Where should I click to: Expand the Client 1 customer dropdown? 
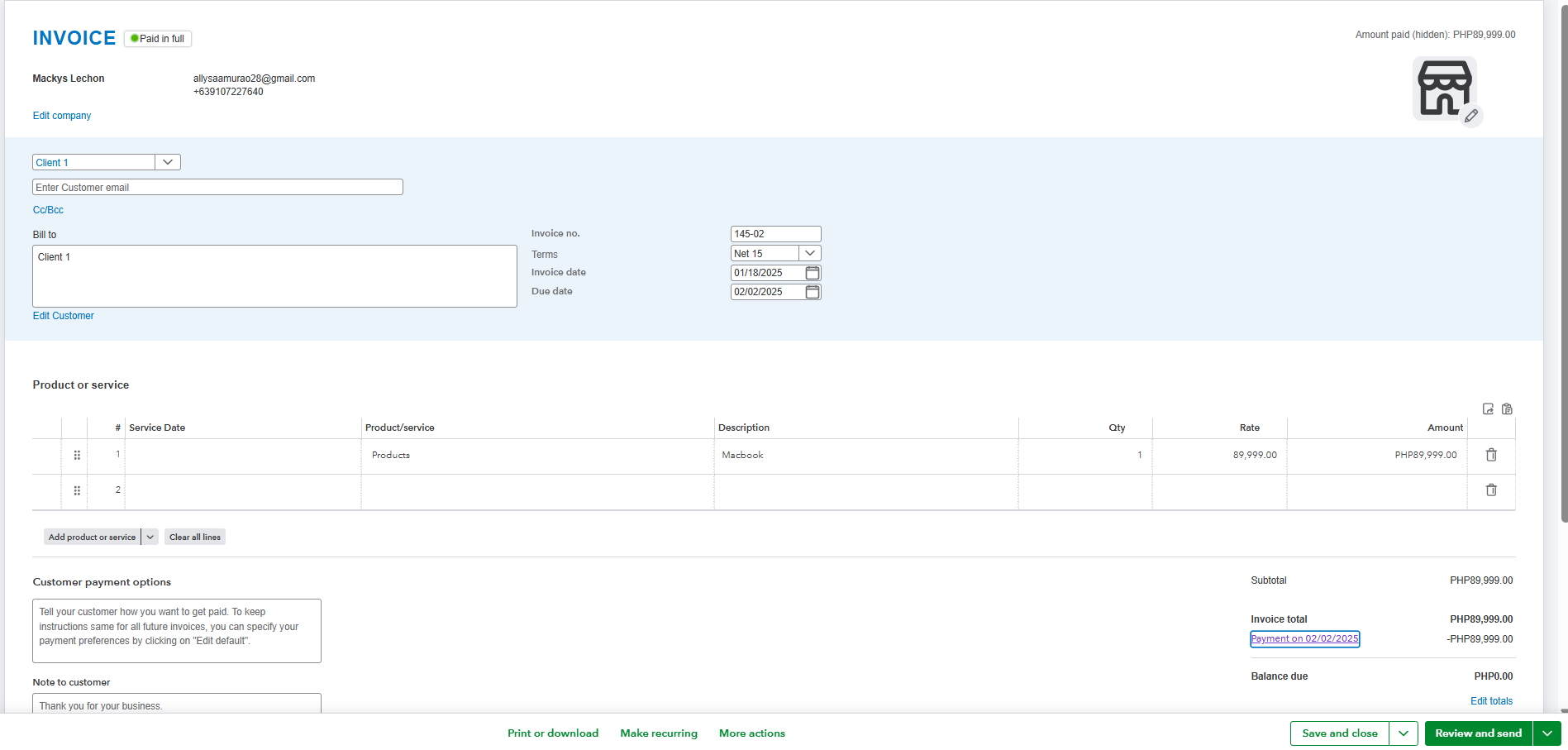[x=168, y=162]
